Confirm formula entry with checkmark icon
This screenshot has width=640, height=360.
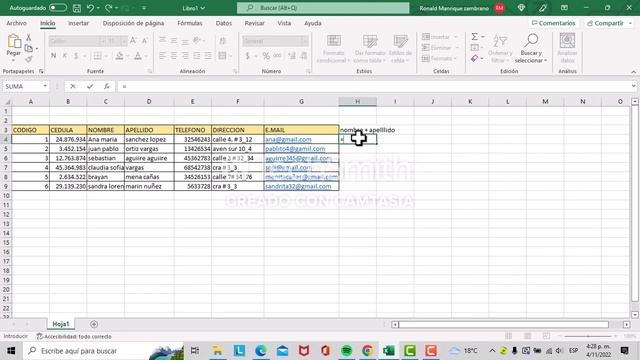click(x=90, y=86)
